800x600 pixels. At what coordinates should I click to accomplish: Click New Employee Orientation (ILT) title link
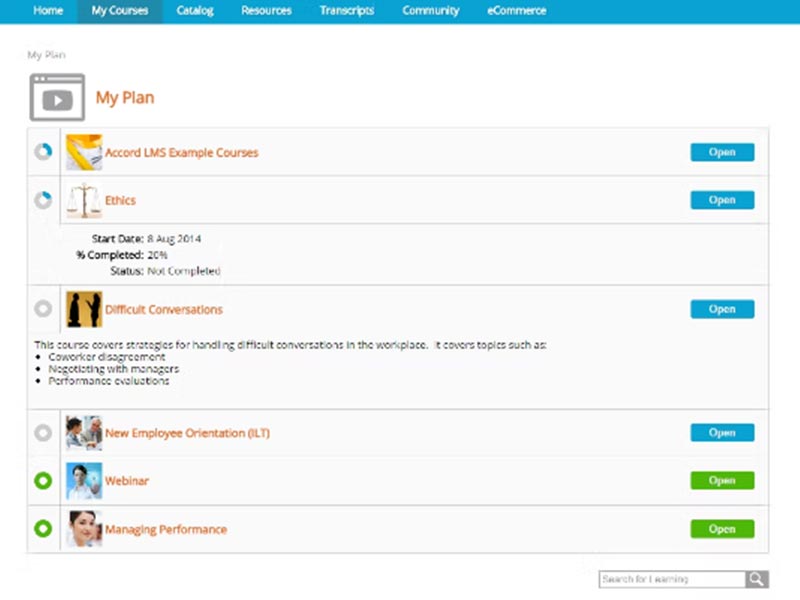click(x=187, y=433)
